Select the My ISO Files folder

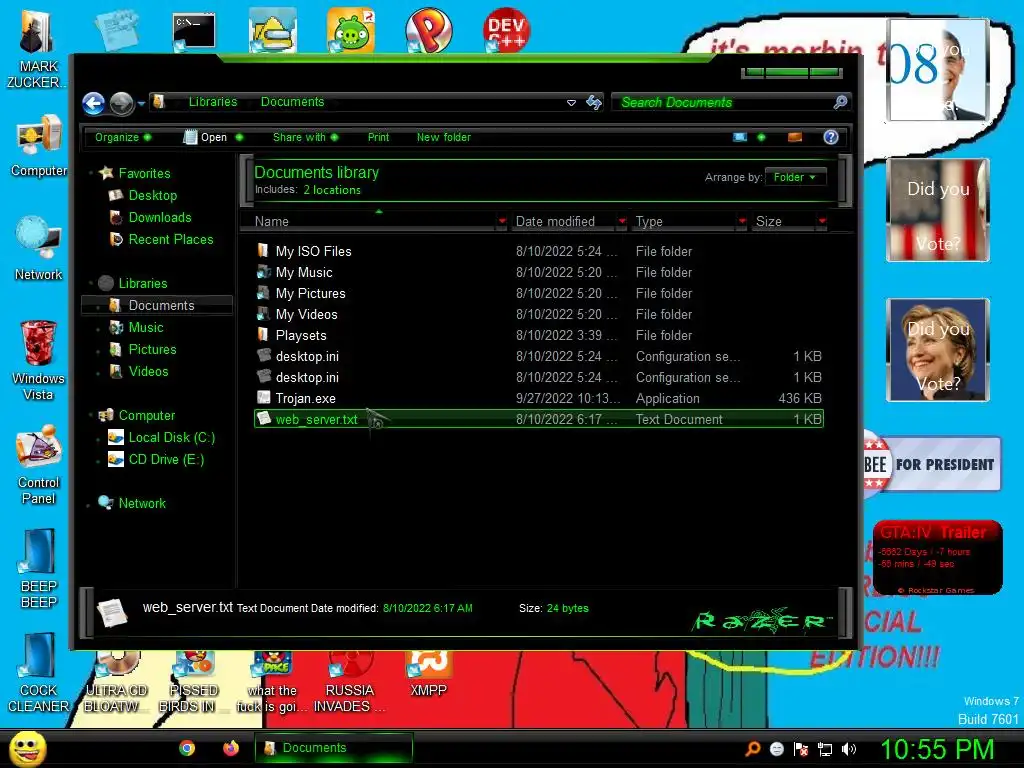(313, 251)
